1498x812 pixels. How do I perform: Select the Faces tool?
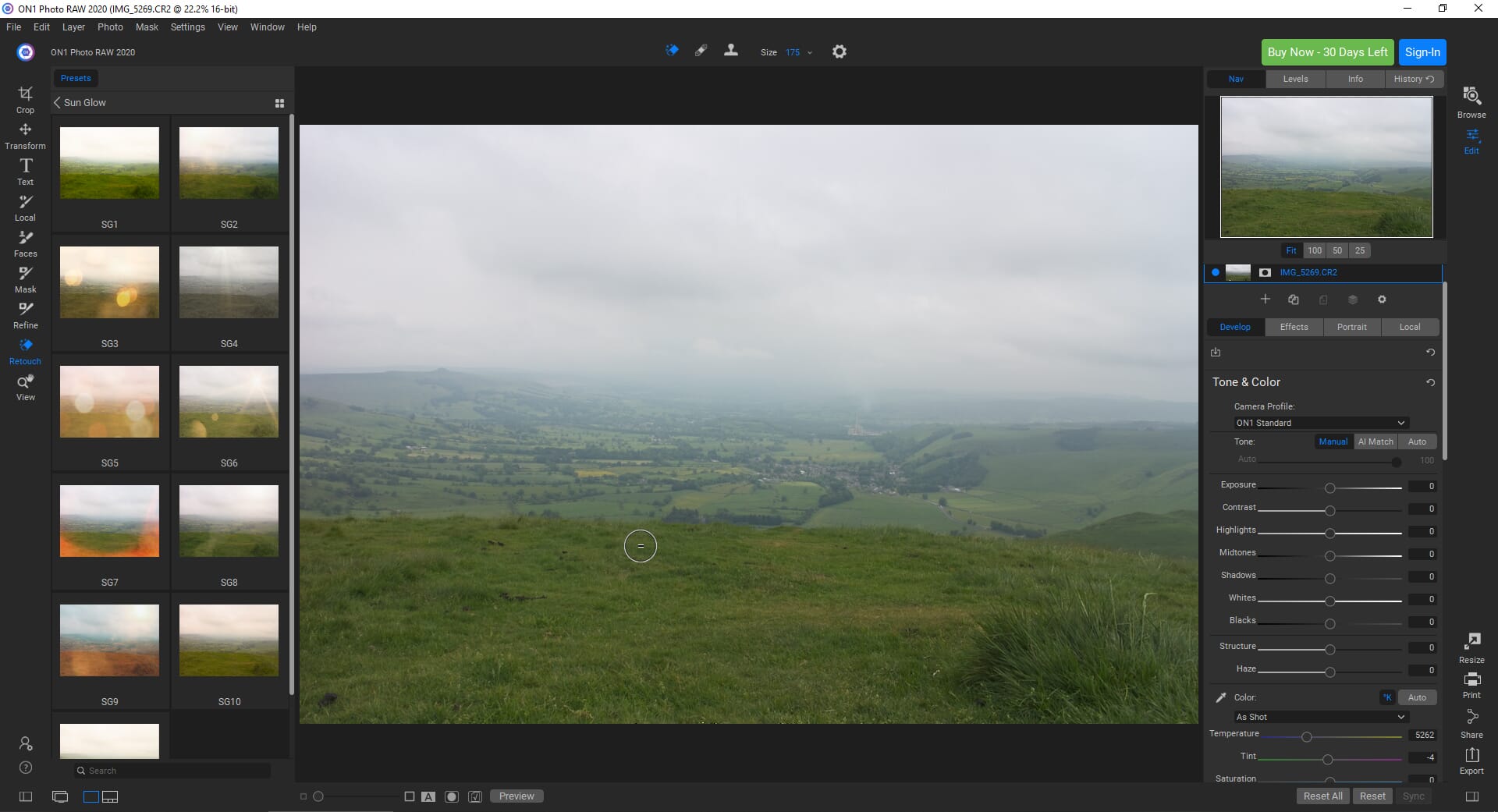(x=25, y=243)
